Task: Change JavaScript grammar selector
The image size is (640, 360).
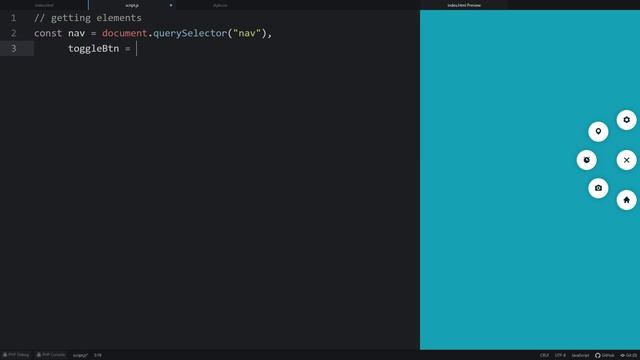Action: tap(580, 355)
